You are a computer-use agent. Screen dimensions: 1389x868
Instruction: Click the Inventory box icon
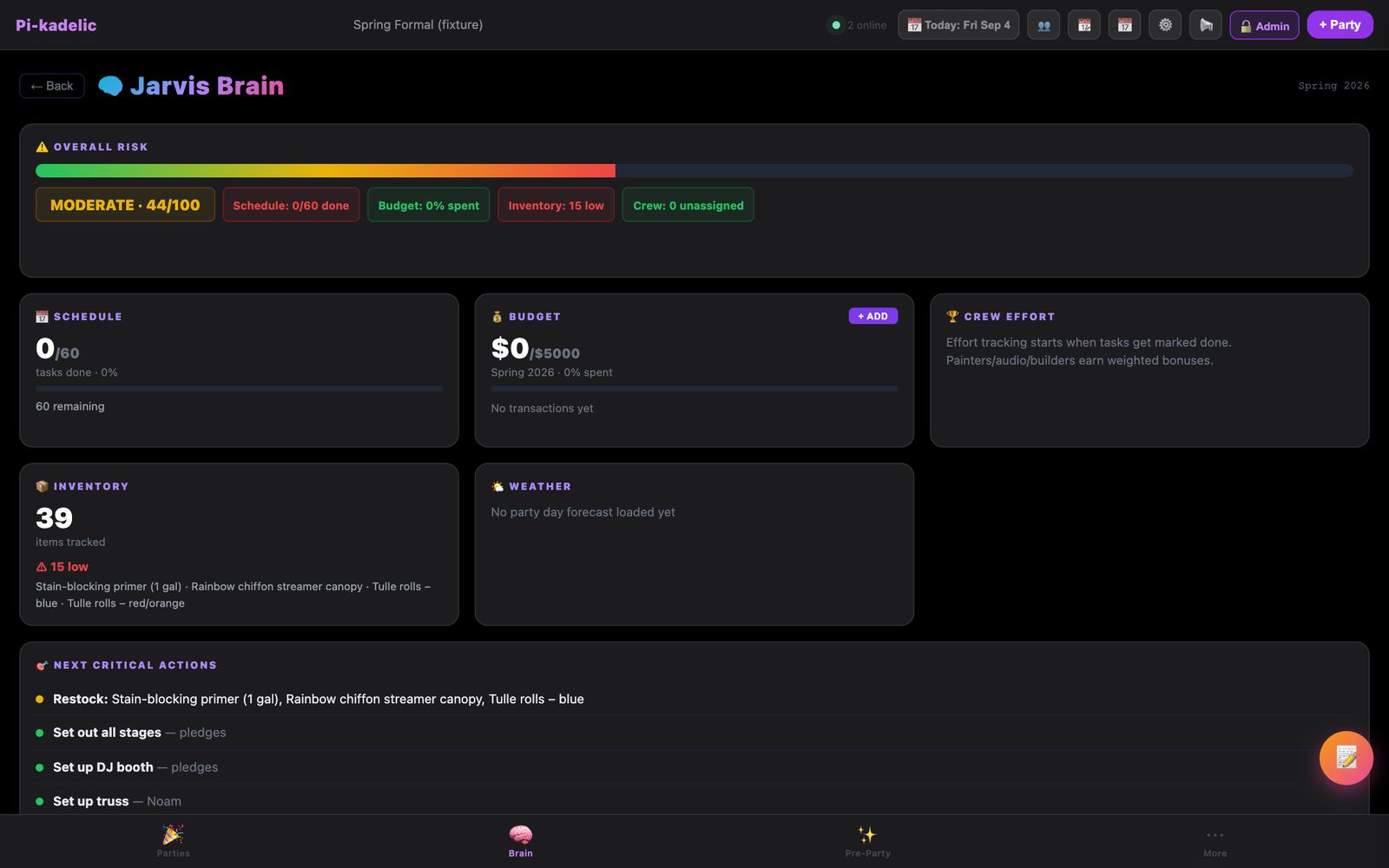[42, 487]
